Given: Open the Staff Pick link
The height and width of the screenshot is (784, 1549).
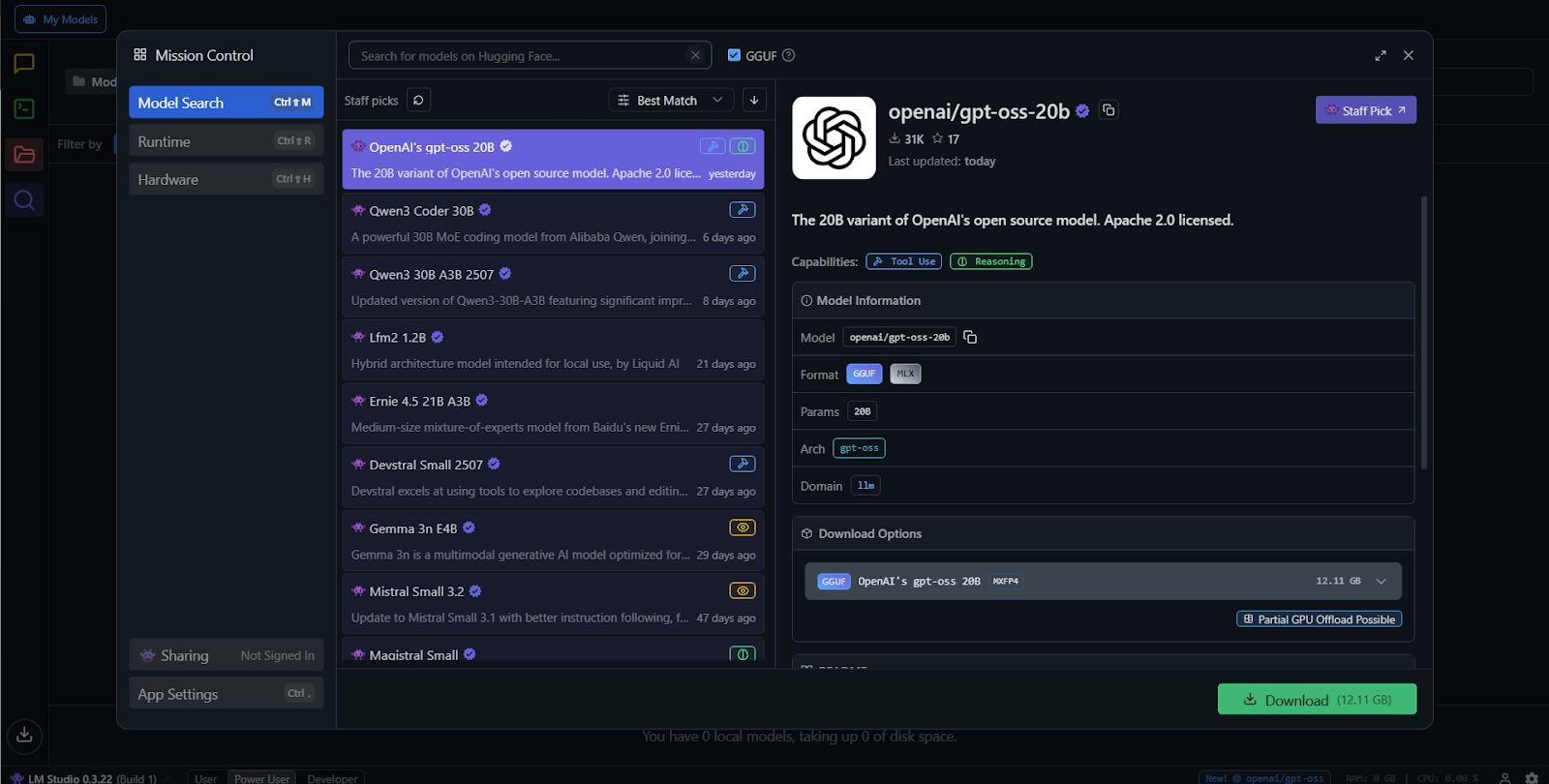Looking at the screenshot, I should point(1366,110).
